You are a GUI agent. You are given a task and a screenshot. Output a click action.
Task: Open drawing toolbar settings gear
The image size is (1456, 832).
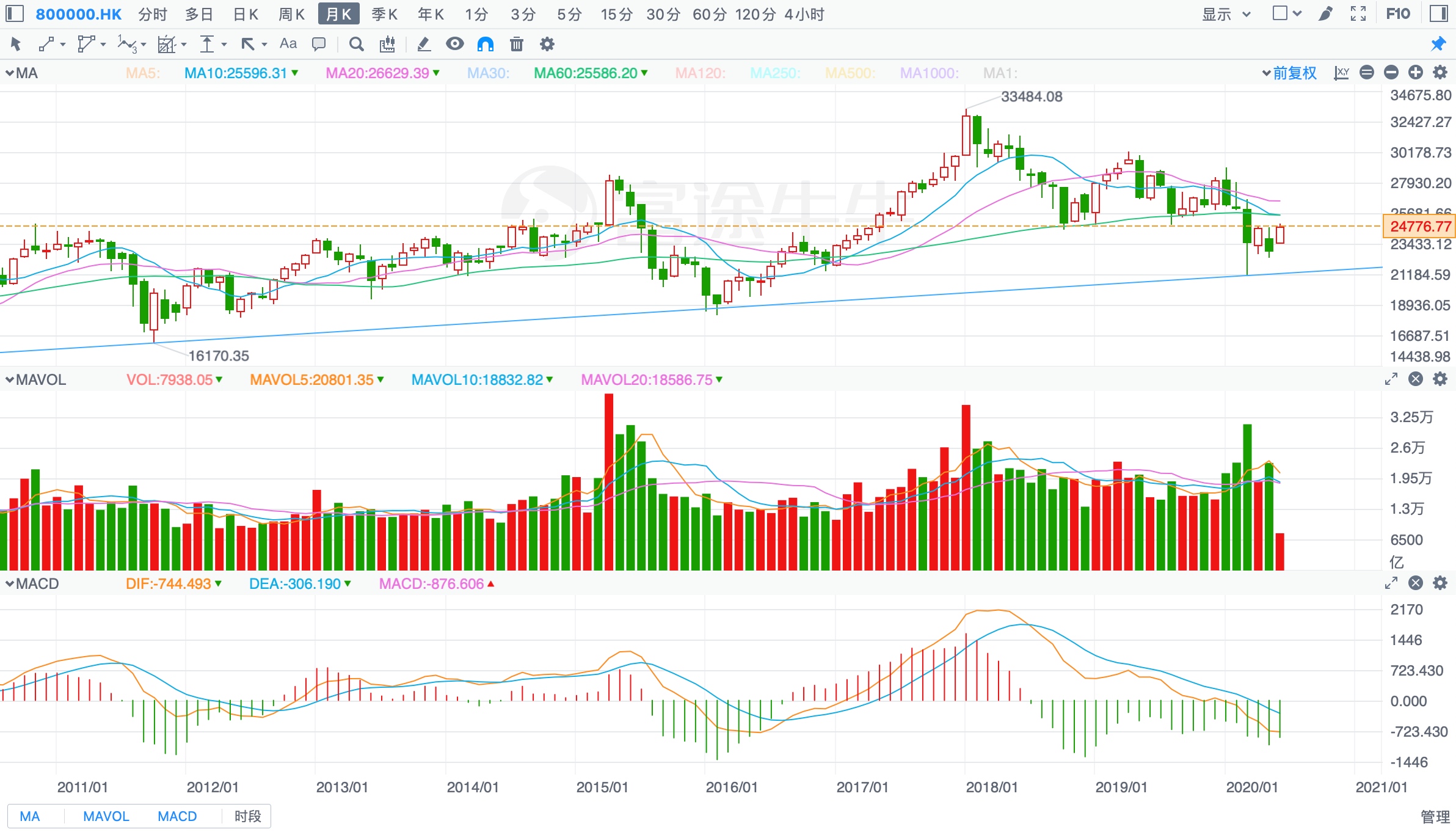coord(547,44)
